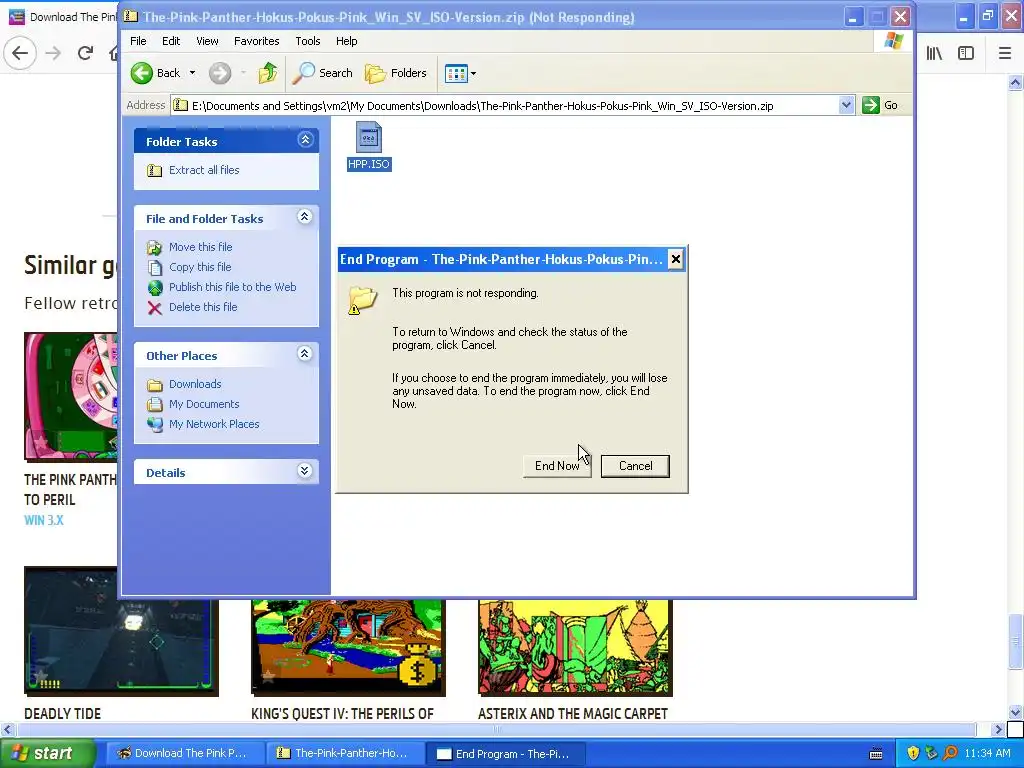Open the Deadly Tide game thumbnail
The height and width of the screenshot is (768, 1024).
pyautogui.click(x=121, y=632)
